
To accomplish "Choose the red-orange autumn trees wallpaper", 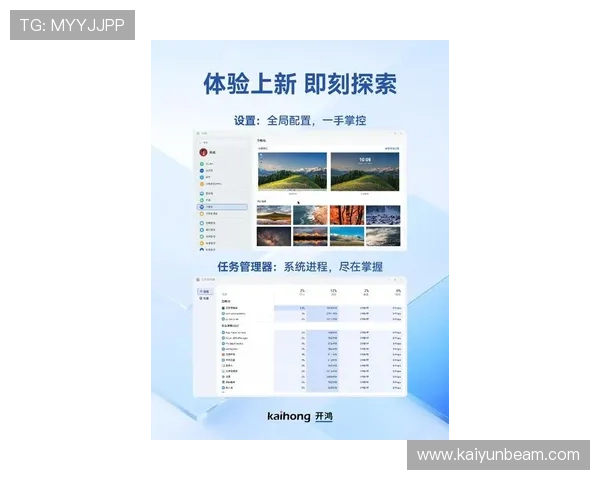I will (x=347, y=215).
